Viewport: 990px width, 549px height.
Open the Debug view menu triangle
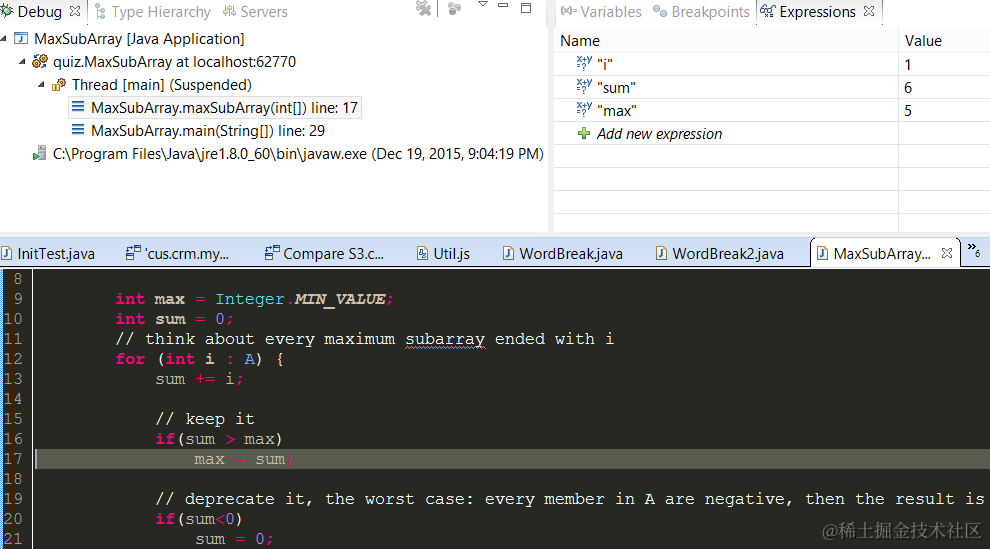click(x=483, y=4)
